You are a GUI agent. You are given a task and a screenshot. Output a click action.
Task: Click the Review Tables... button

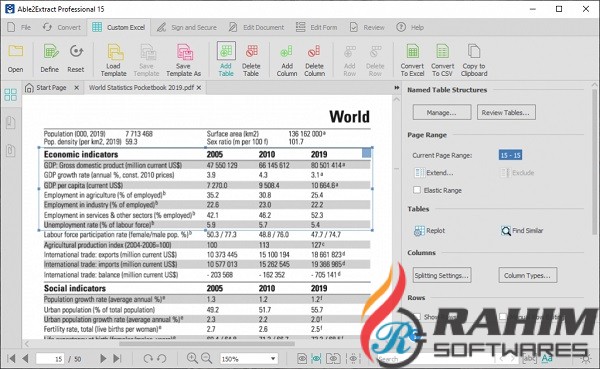click(506, 113)
